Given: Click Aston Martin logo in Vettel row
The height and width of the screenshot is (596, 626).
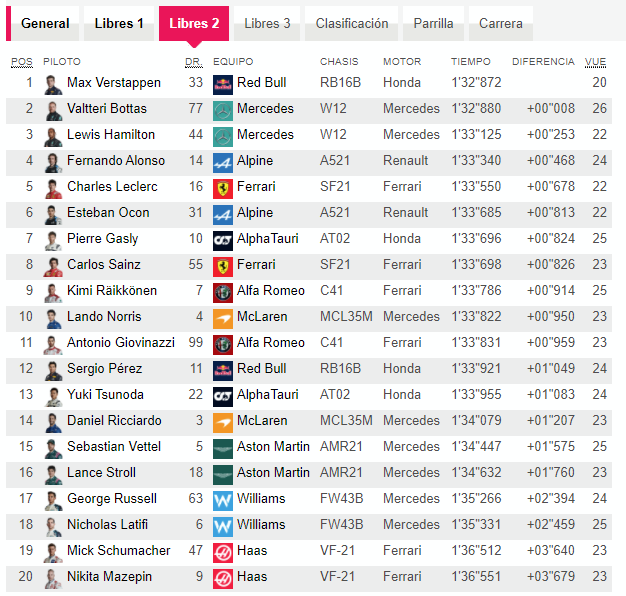Looking at the screenshot, I should [x=223, y=448].
